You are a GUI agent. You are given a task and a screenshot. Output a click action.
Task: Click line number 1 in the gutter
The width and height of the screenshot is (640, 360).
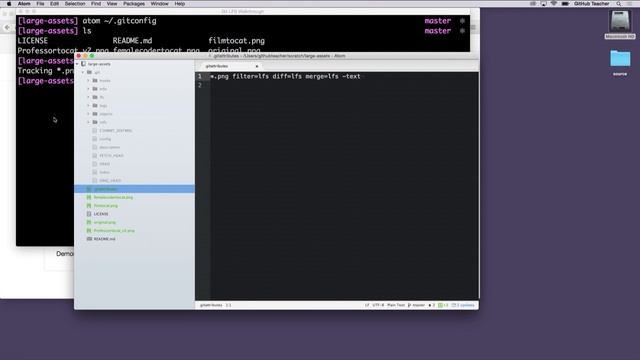point(200,76)
